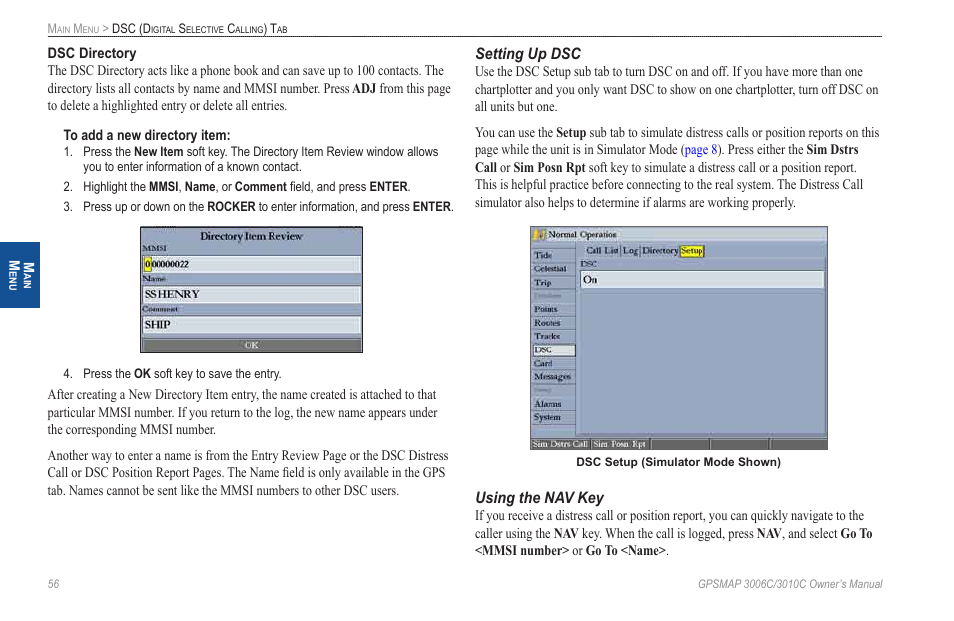This screenshot has height=621, width=954.
Task: Select the highlighted DSC tab in sidebar
Action: 553,350
